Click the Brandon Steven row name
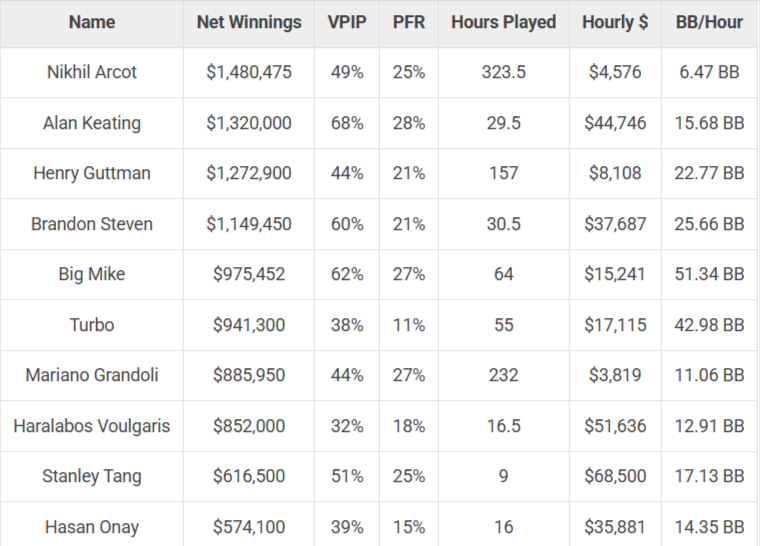 92,224
